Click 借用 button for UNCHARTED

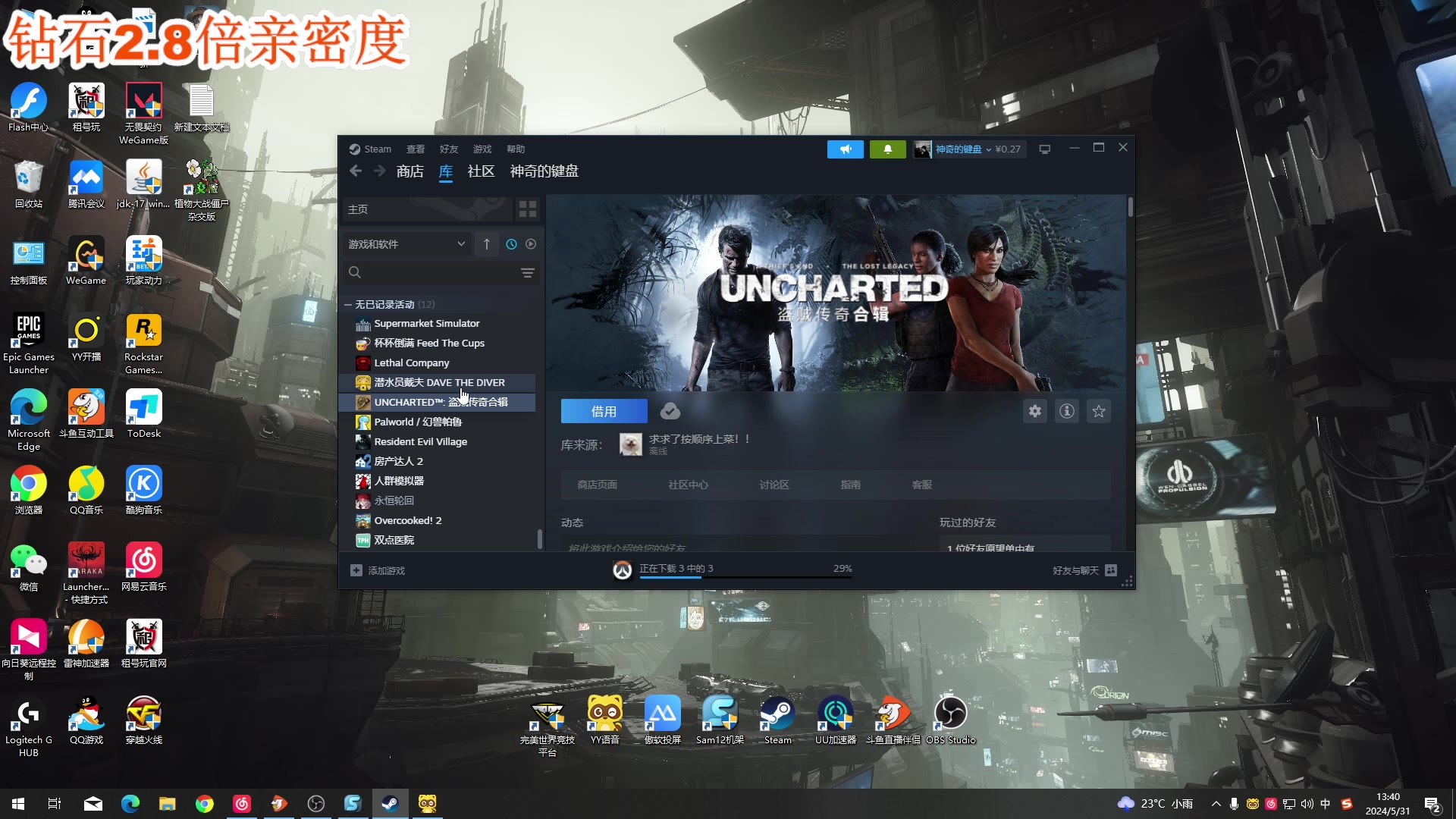(x=602, y=411)
